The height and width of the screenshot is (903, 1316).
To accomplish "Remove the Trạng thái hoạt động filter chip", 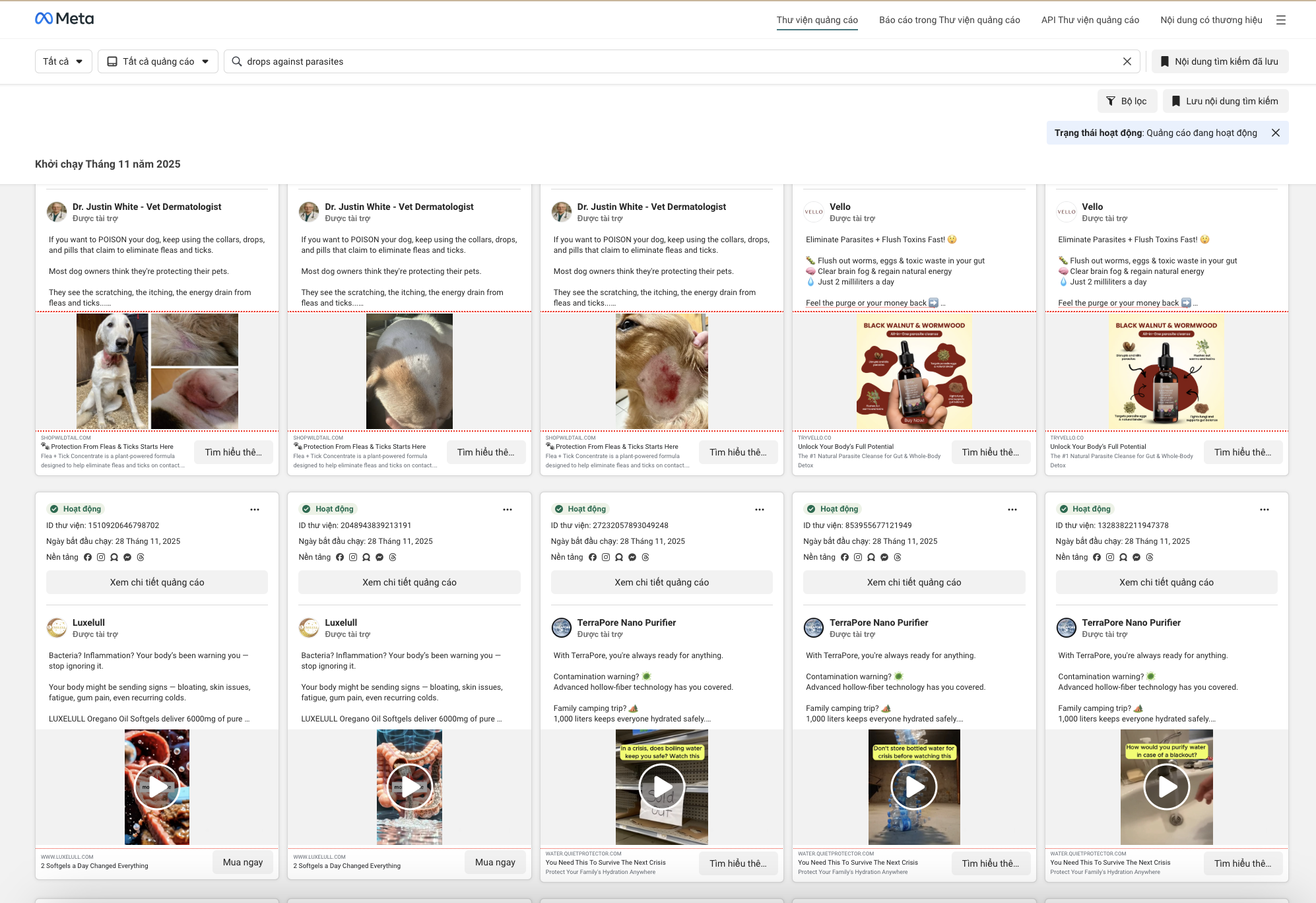I will tap(1275, 133).
